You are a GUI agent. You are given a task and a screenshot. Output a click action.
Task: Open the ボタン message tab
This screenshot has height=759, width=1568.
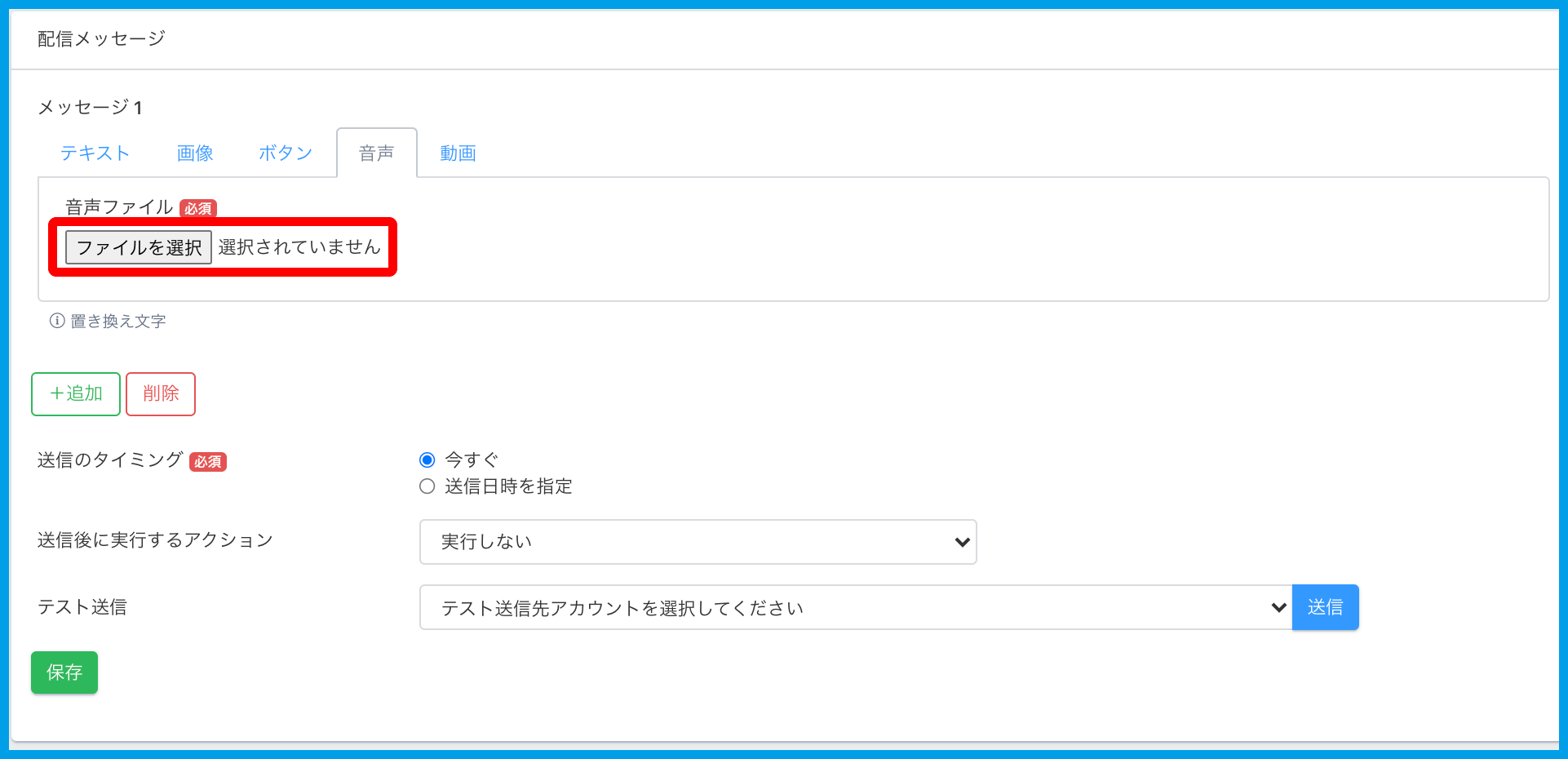pos(286,153)
